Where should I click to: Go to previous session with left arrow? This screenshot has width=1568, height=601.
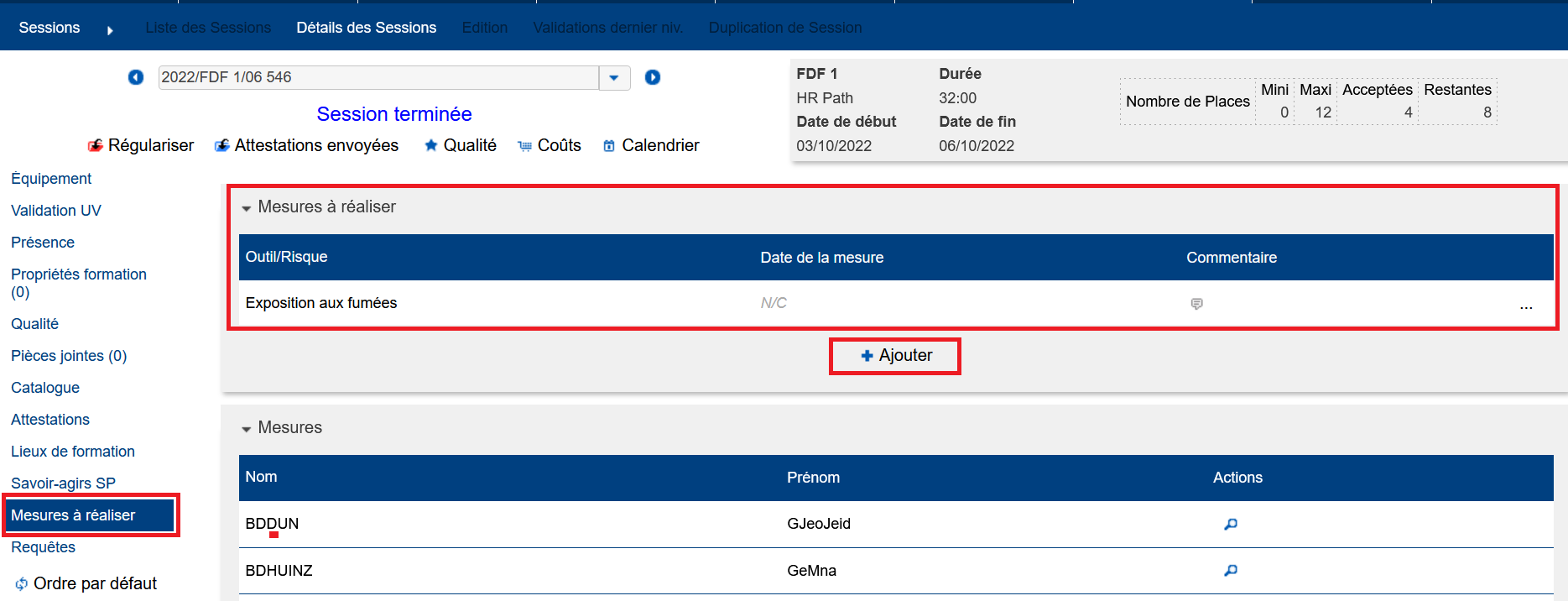click(136, 77)
